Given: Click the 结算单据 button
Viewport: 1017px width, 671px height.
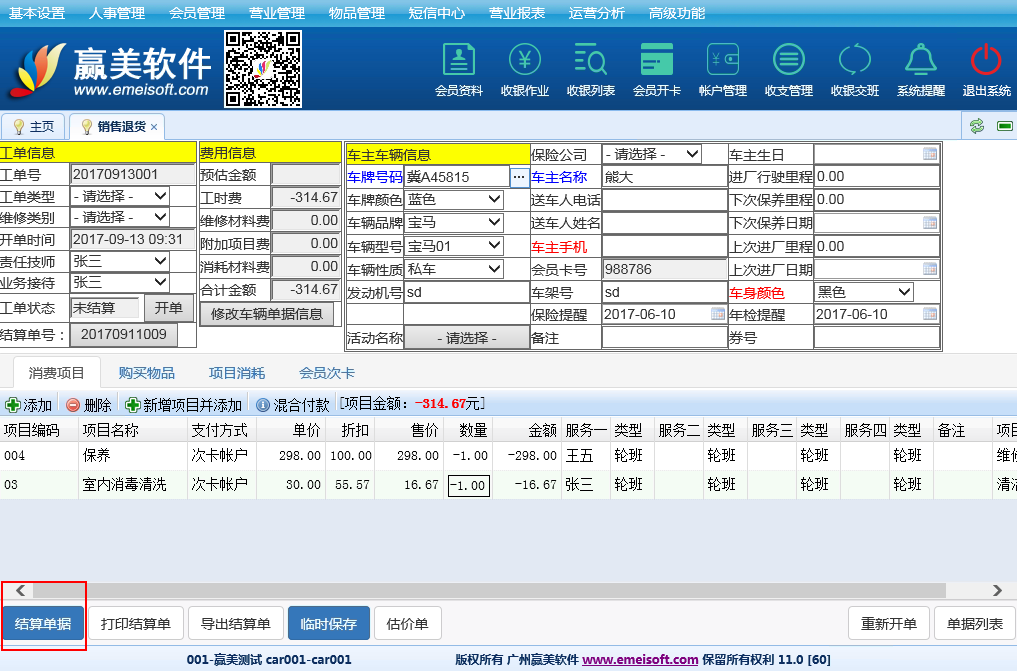Looking at the screenshot, I should point(43,624).
